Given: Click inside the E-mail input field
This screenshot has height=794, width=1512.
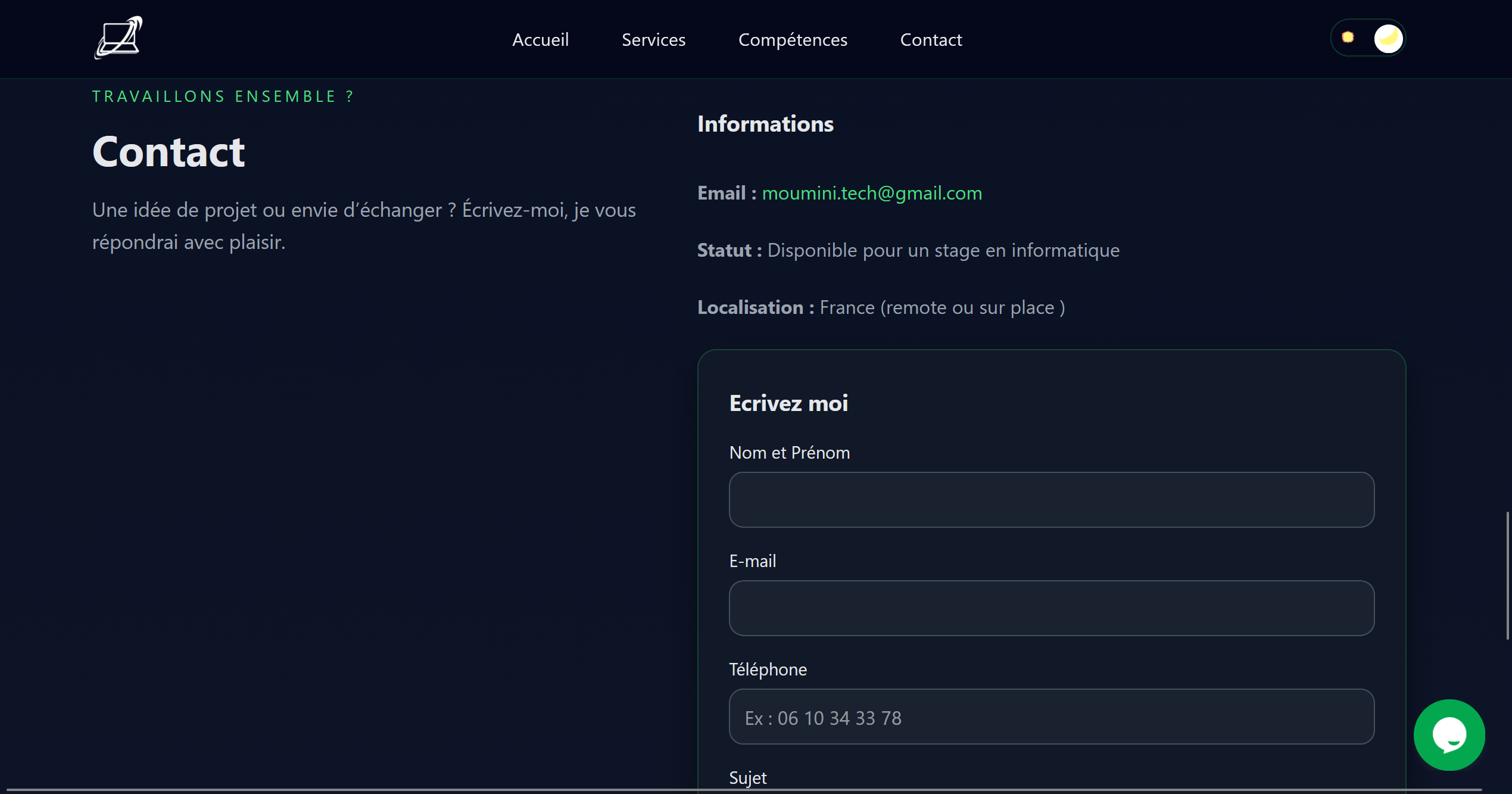Looking at the screenshot, I should click(1051, 608).
